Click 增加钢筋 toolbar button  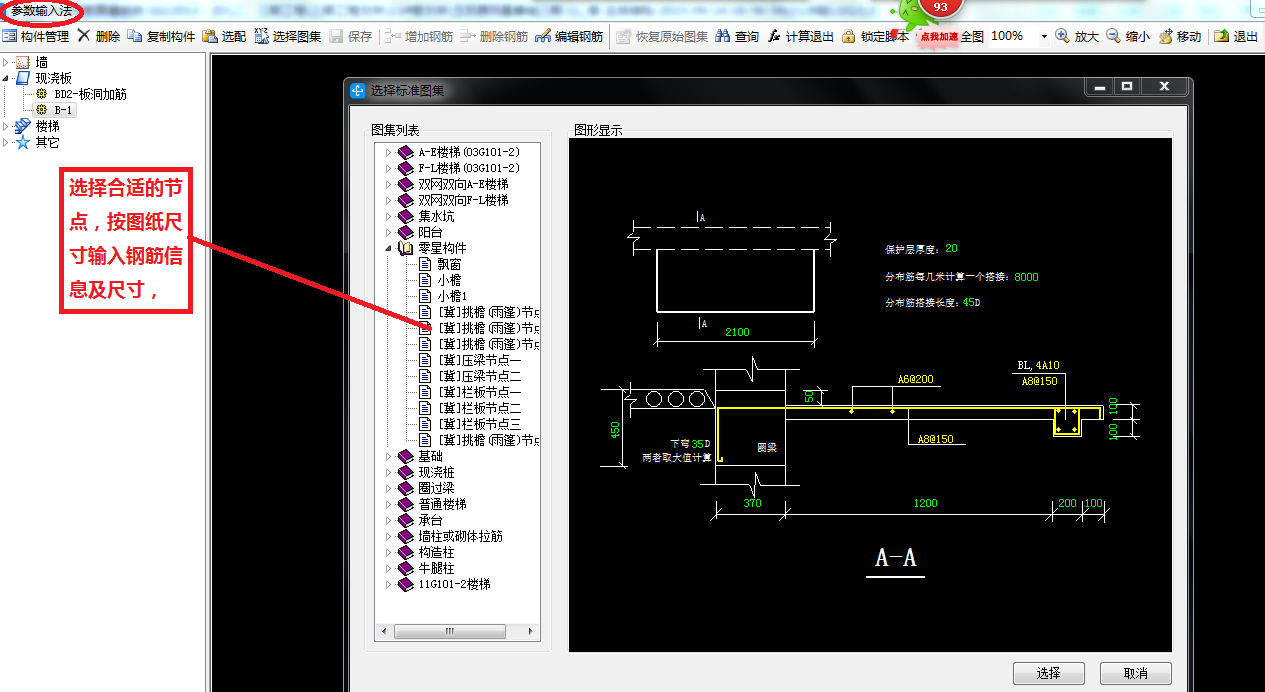pyautogui.click(x=418, y=36)
